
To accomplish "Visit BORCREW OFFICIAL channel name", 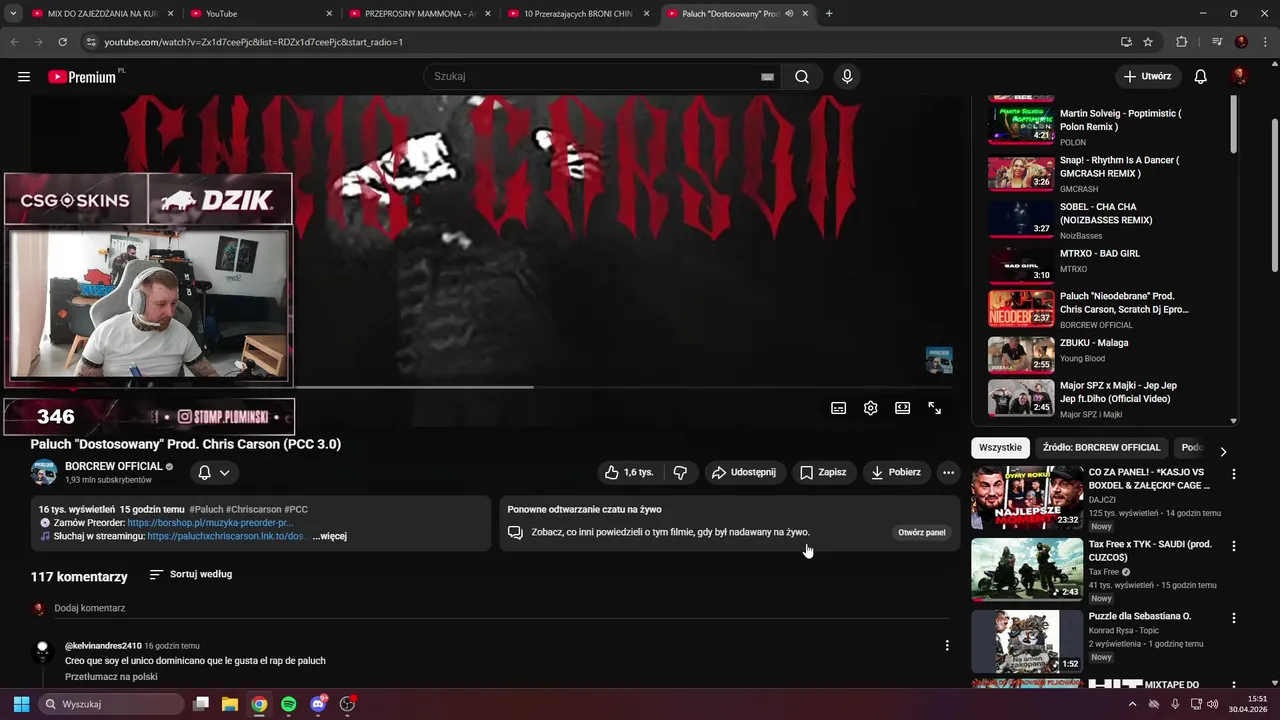I will tap(114, 466).
